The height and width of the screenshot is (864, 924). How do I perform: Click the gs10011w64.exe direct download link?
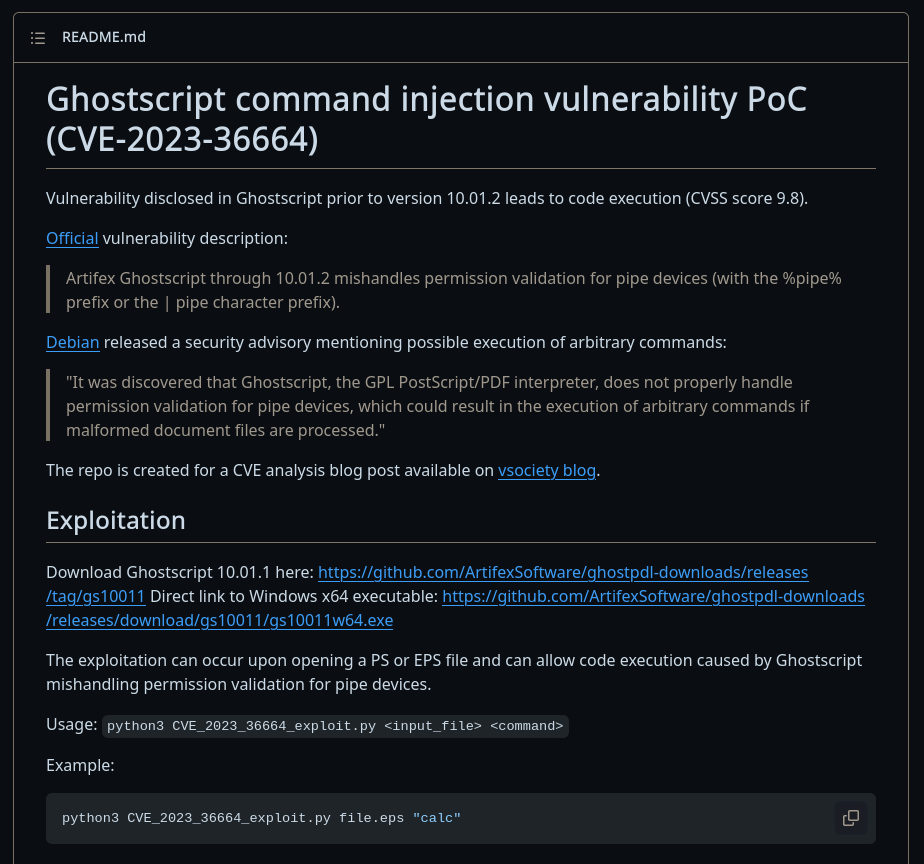pos(653,597)
